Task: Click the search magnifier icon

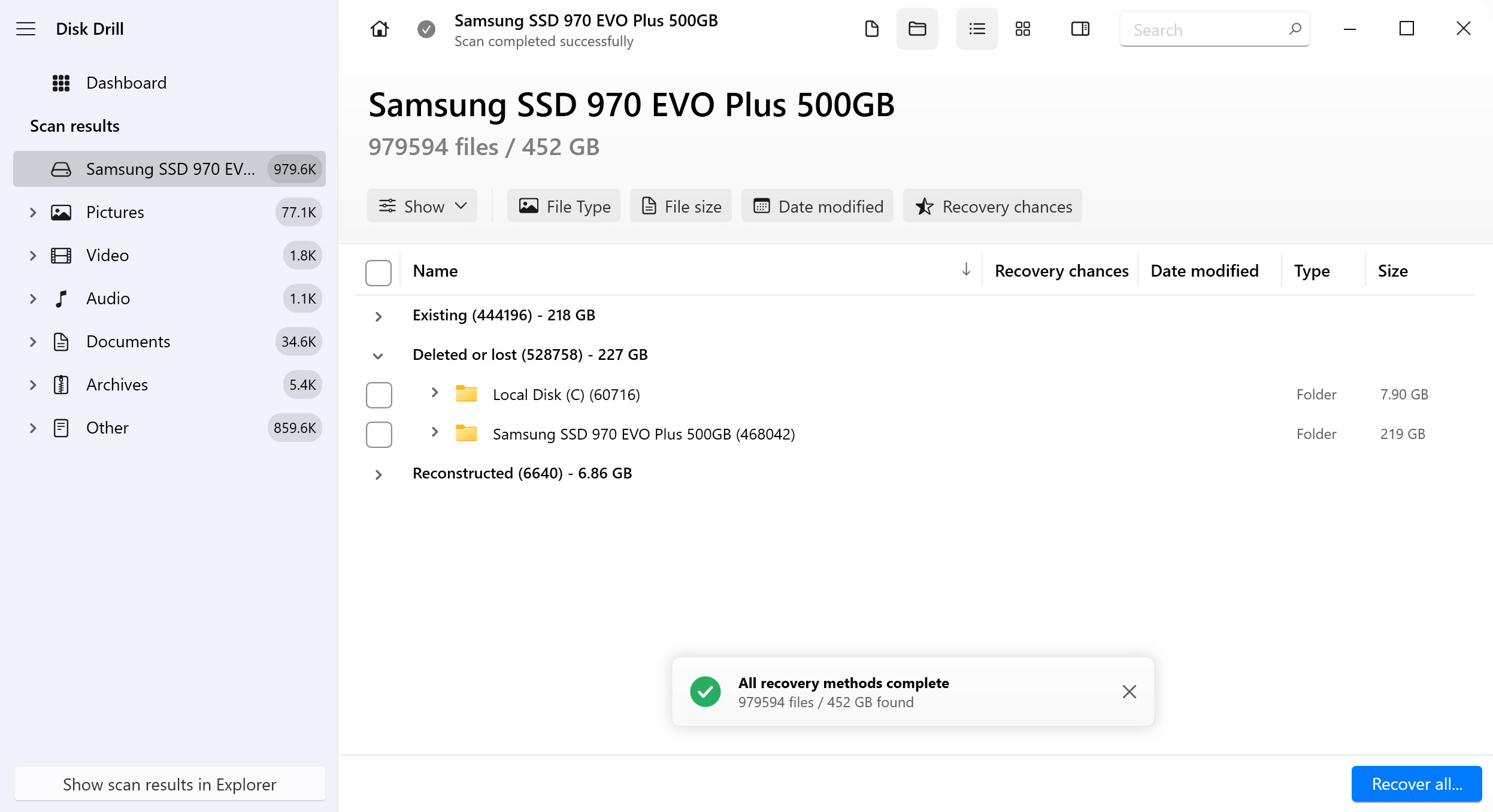Action: tap(1295, 29)
